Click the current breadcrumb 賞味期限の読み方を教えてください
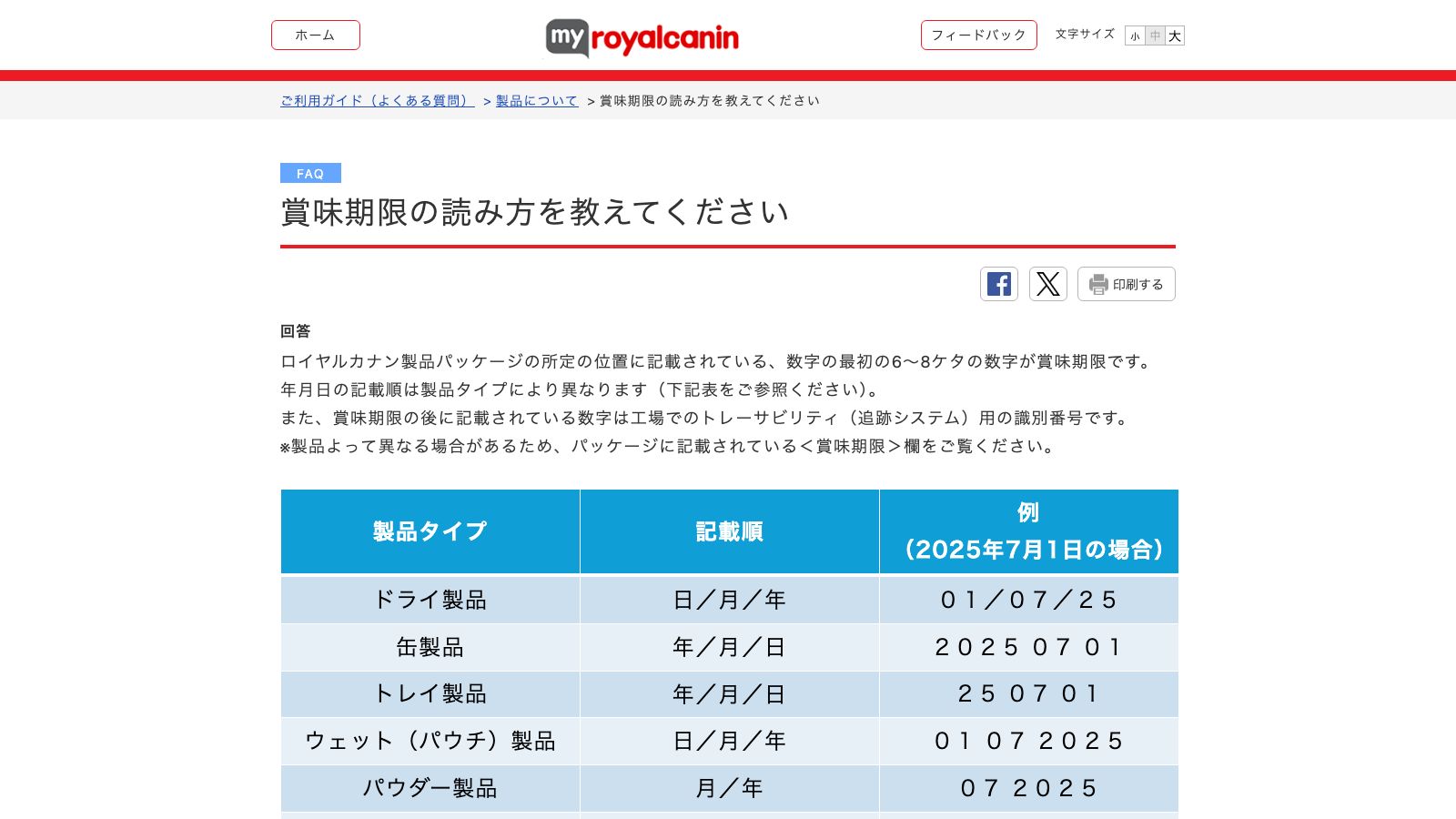1456x819 pixels. coord(710,101)
